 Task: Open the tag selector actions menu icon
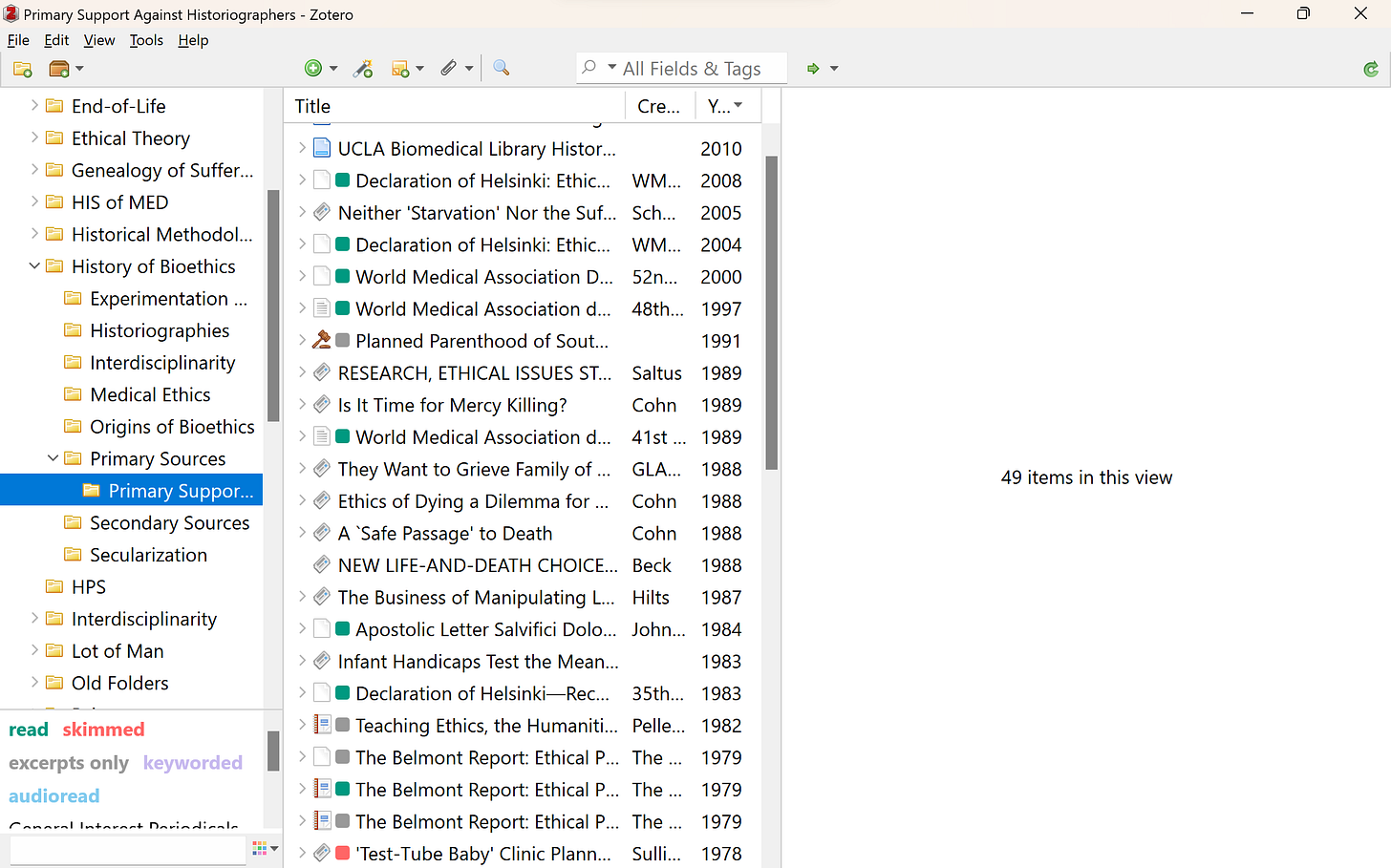point(265,848)
